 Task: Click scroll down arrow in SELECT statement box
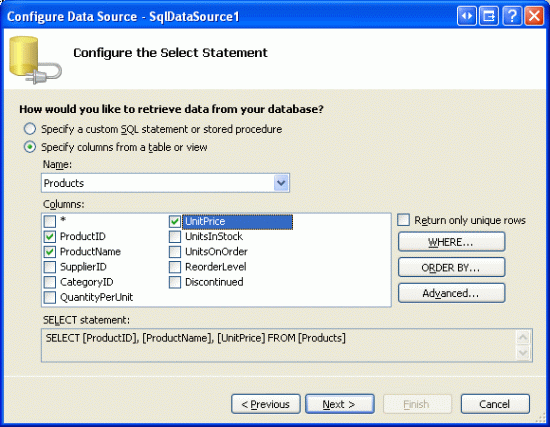point(523,352)
